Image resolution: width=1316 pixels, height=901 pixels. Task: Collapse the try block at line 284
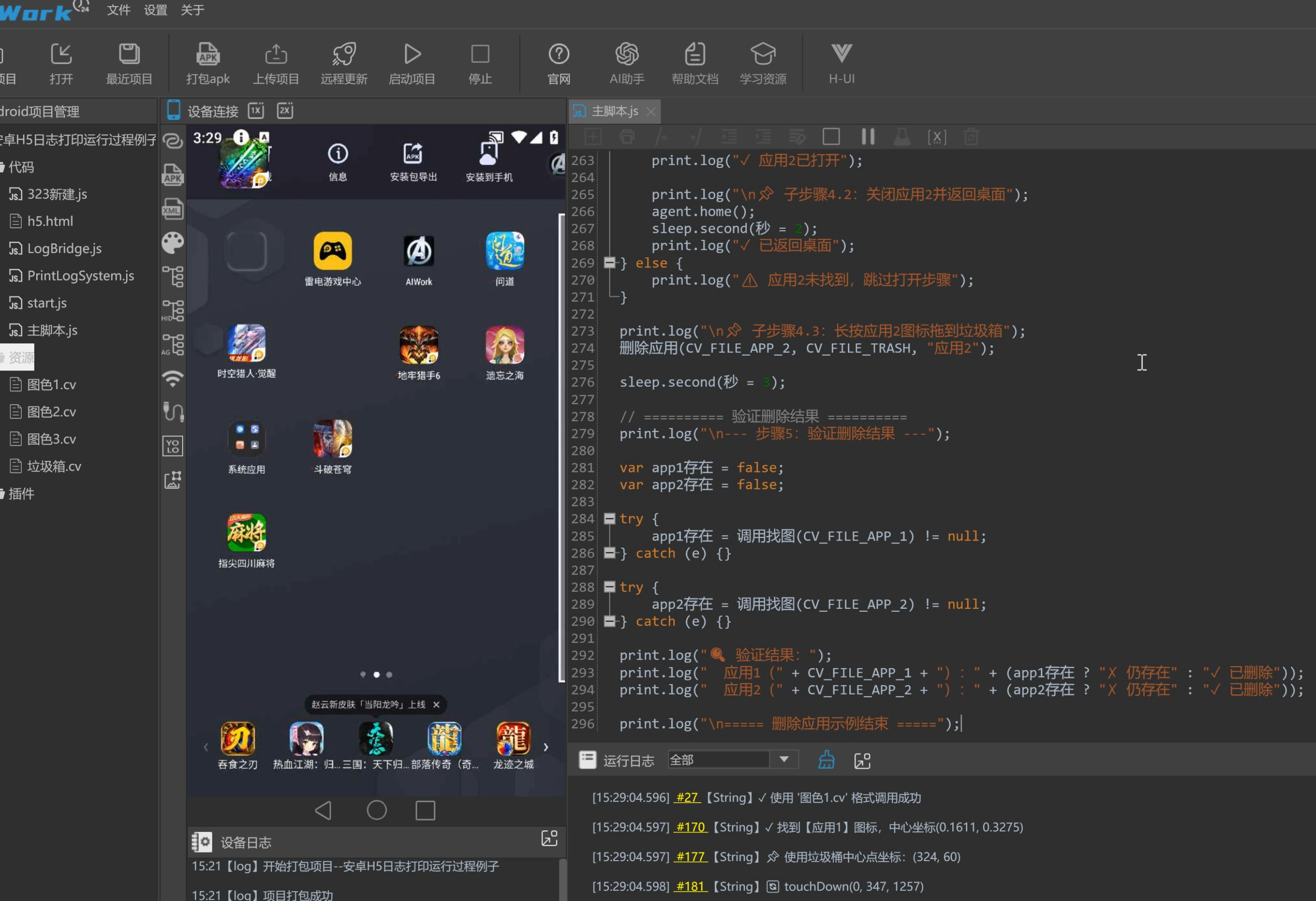click(609, 518)
